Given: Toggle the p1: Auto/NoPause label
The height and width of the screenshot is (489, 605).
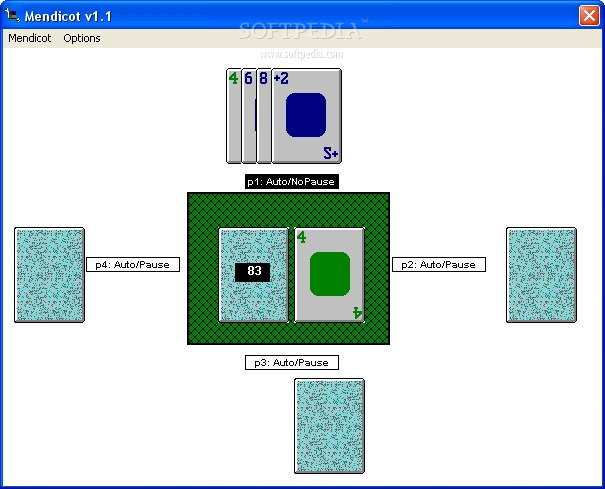Looking at the screenshot, I should [x=292, y=182].
